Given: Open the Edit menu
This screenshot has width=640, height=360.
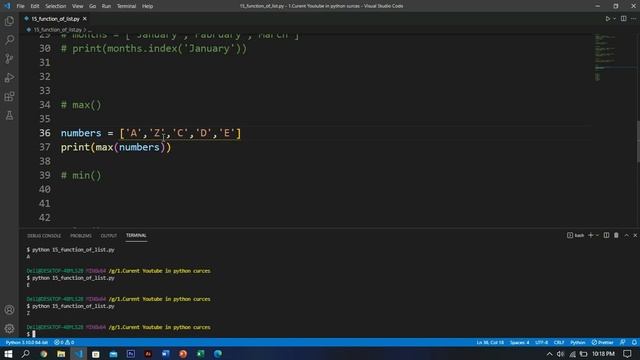Looking at the screenshot, I should [x=35, y=6].
